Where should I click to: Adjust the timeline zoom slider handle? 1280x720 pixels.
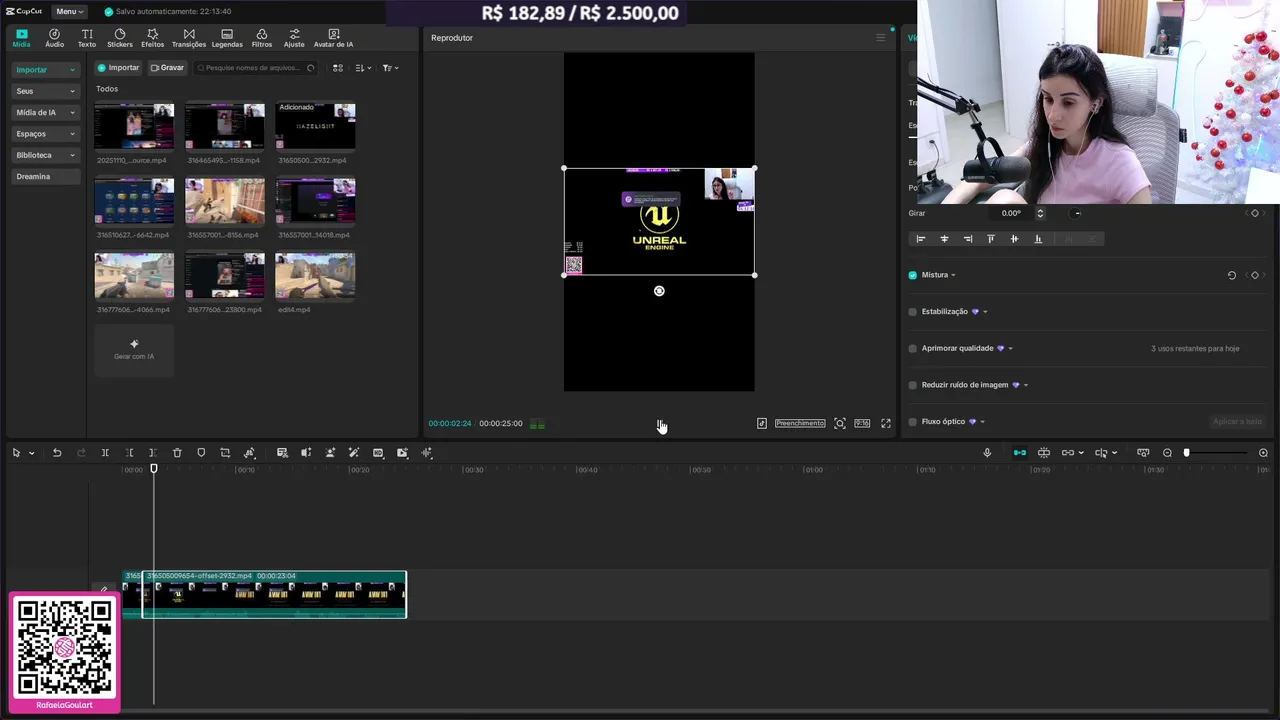pyautogui.click(x=1186, y=453)
